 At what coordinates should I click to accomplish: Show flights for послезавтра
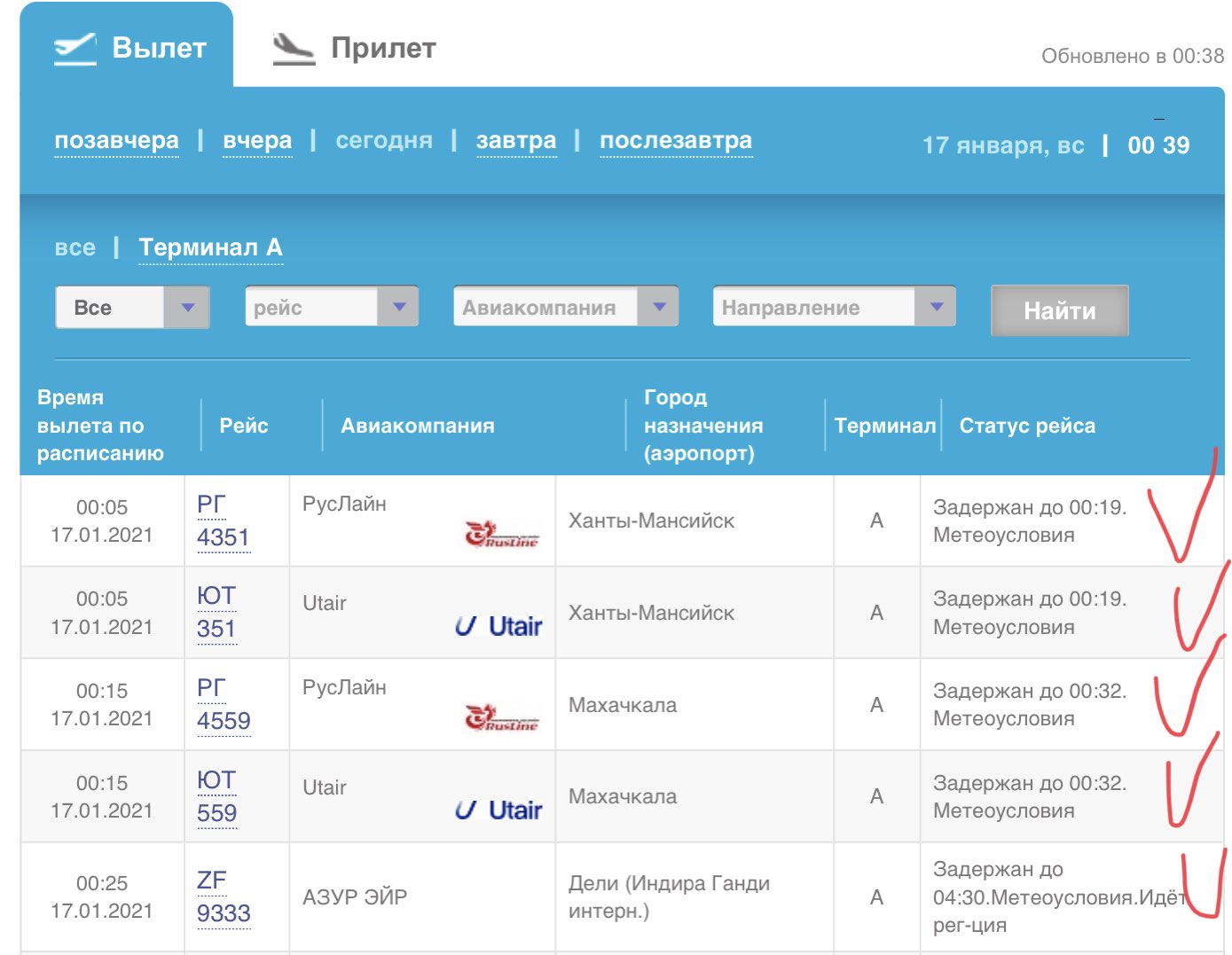676,140
